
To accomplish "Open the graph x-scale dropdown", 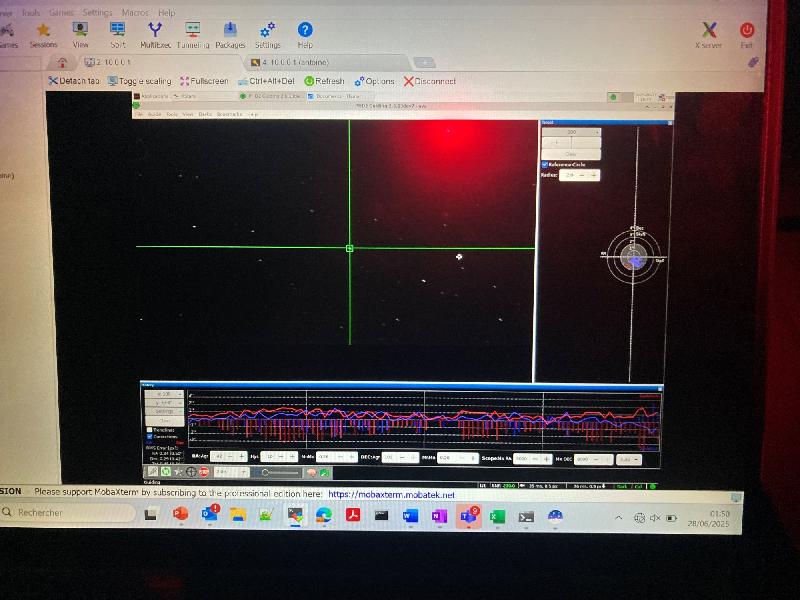I will (x=164, y=394).
